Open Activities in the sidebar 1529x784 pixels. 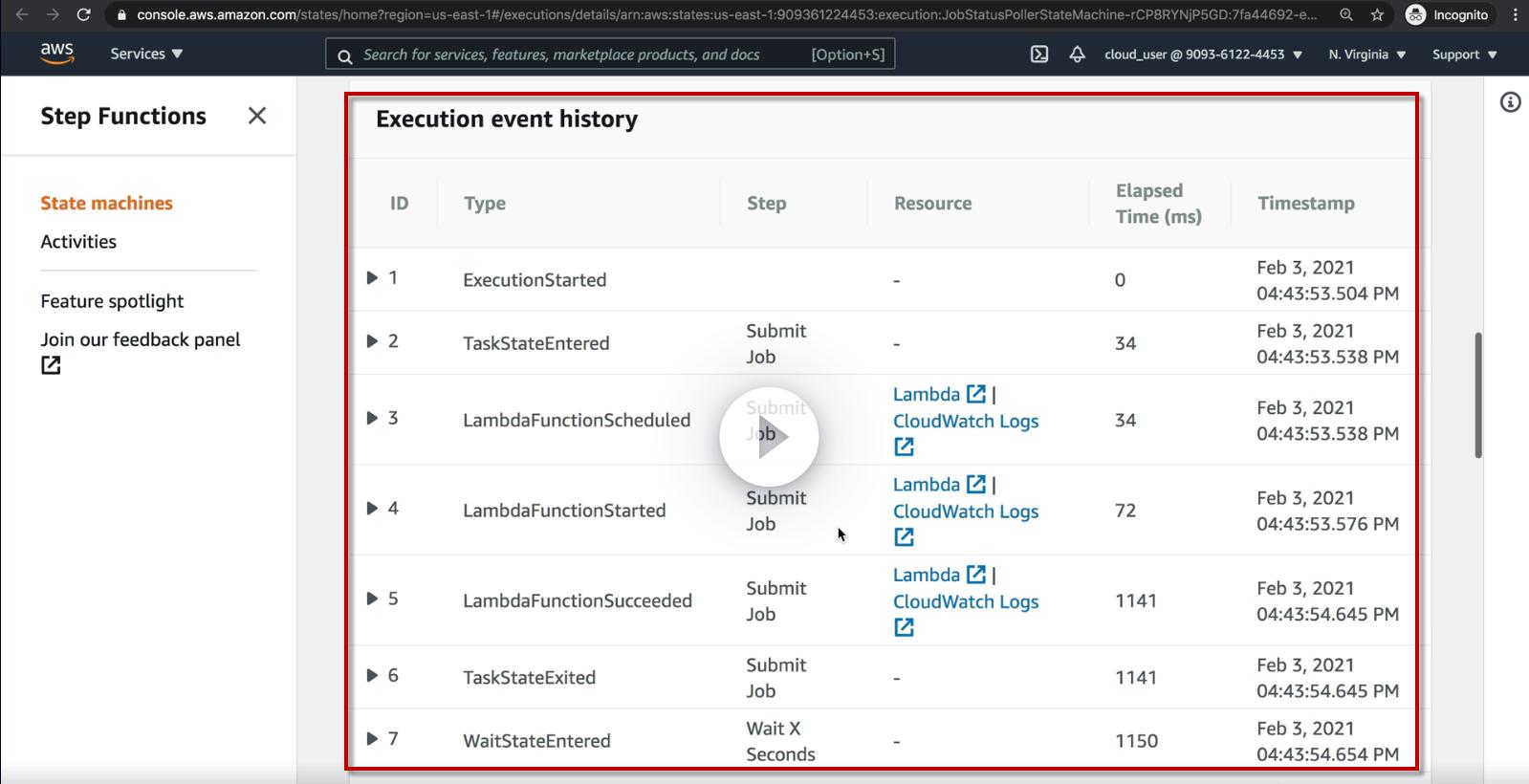pos(78,242)
